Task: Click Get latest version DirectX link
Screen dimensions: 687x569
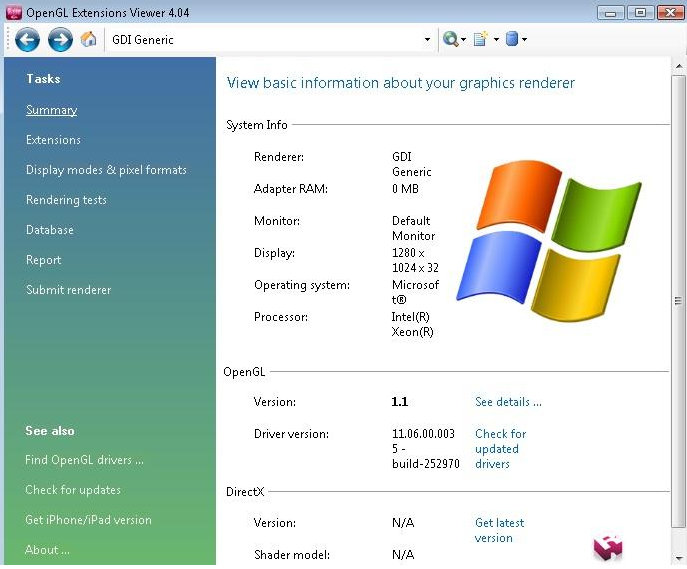Action: [x=499, y=530]
